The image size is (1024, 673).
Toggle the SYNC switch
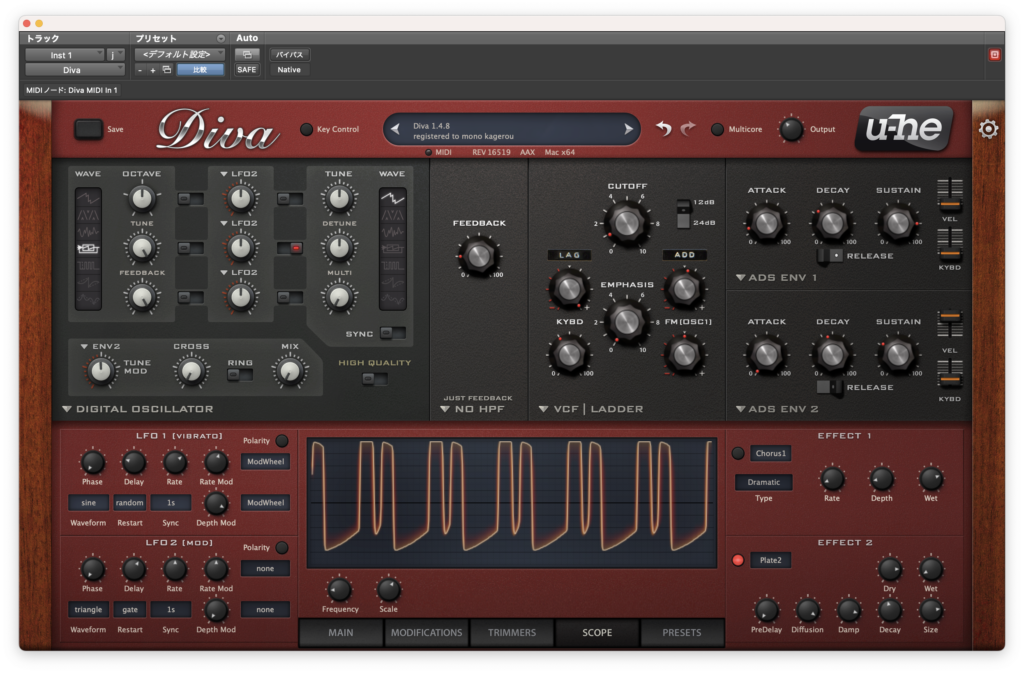(392, 333)
